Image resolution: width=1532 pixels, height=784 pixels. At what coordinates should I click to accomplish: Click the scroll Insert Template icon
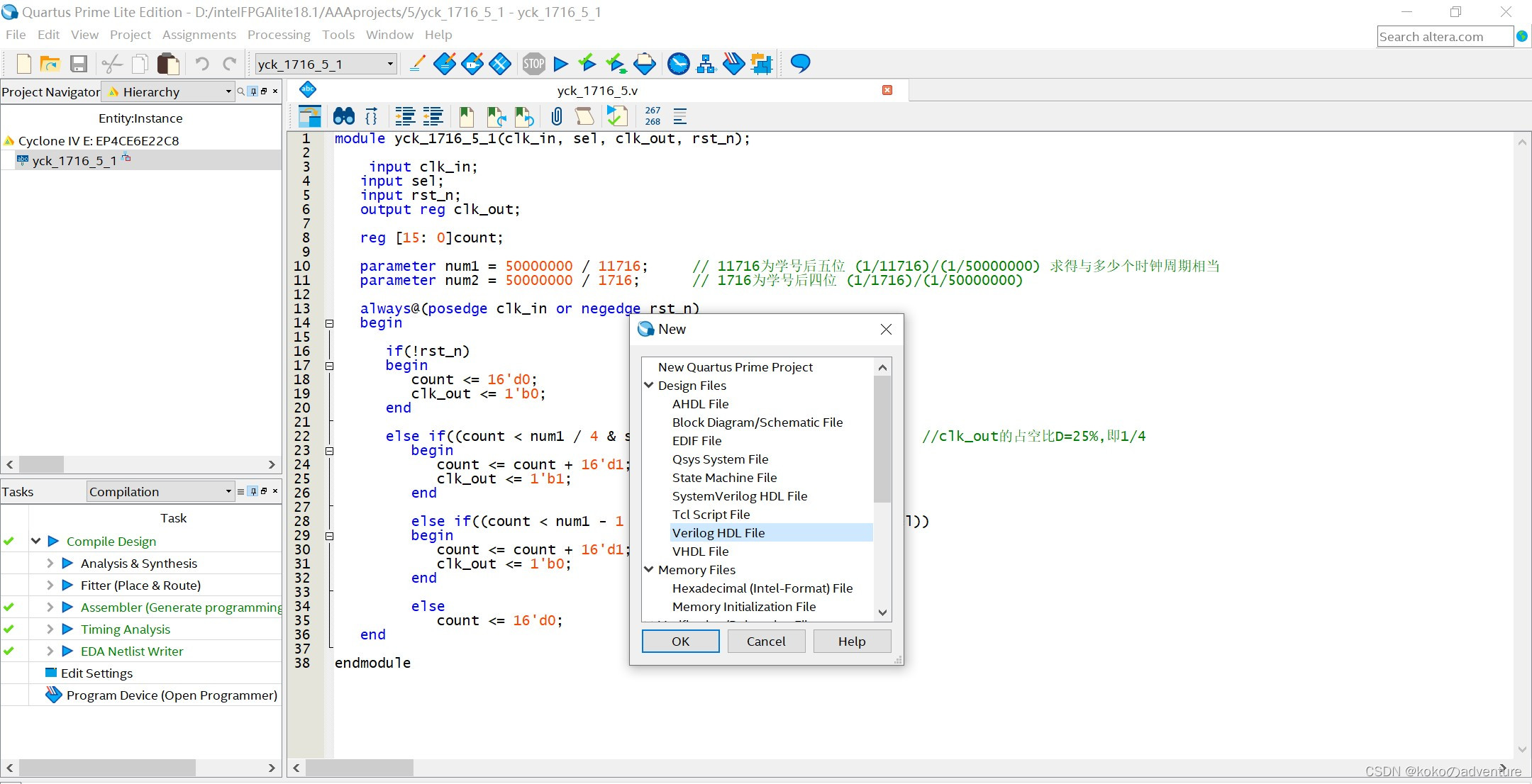point(584,116)
